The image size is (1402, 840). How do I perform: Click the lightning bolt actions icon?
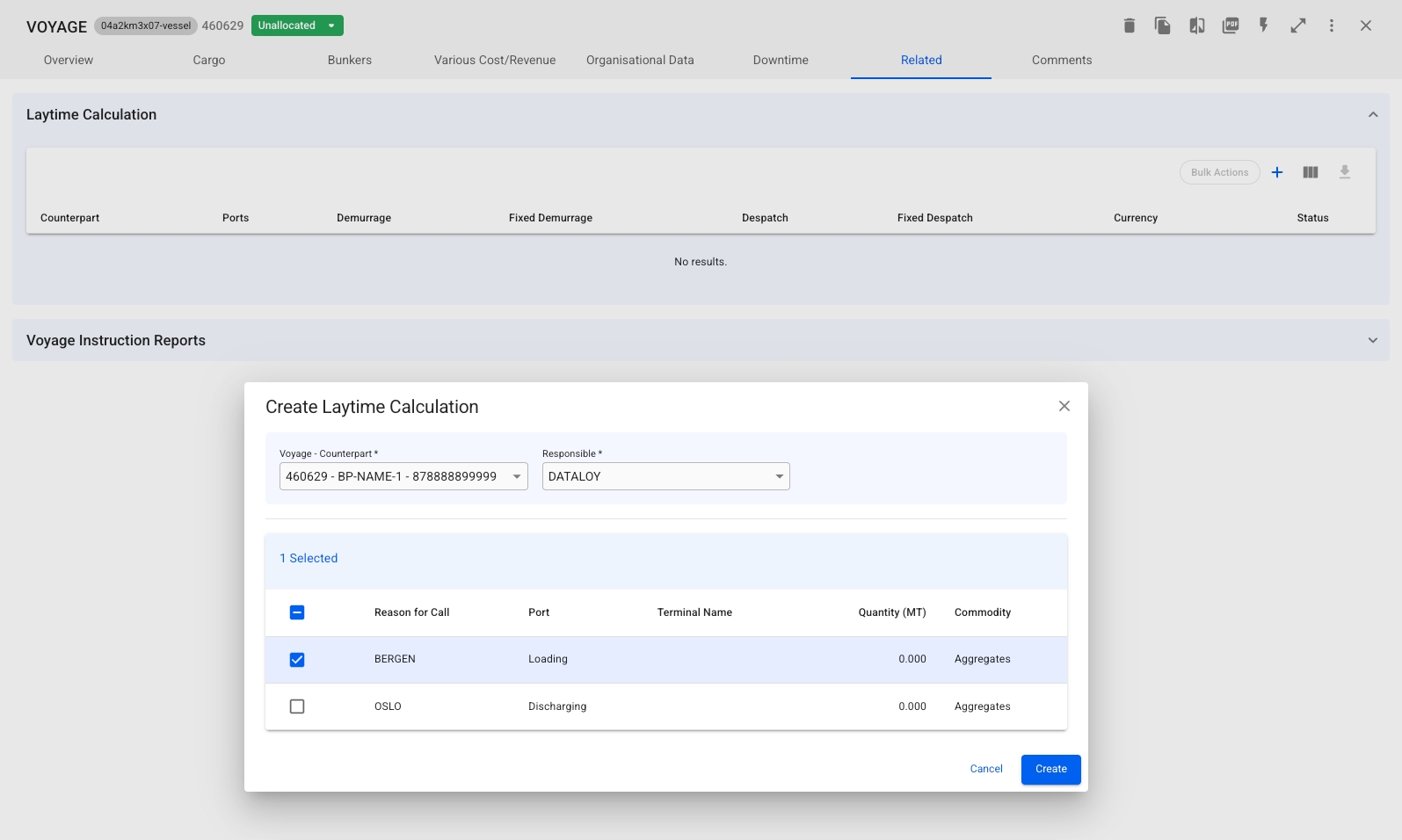click(1264, 25)
